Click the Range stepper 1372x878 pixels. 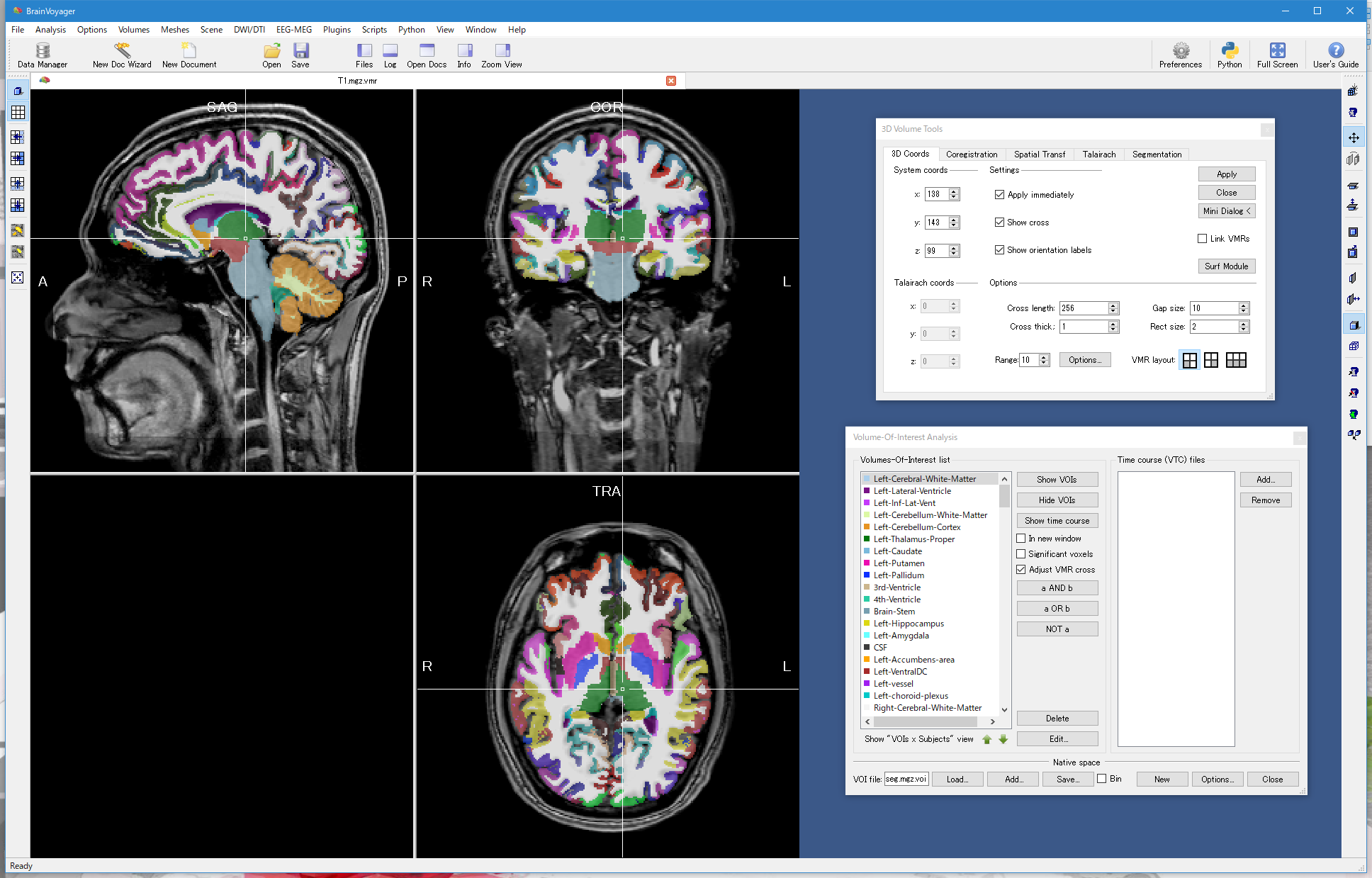[1044, 360]
